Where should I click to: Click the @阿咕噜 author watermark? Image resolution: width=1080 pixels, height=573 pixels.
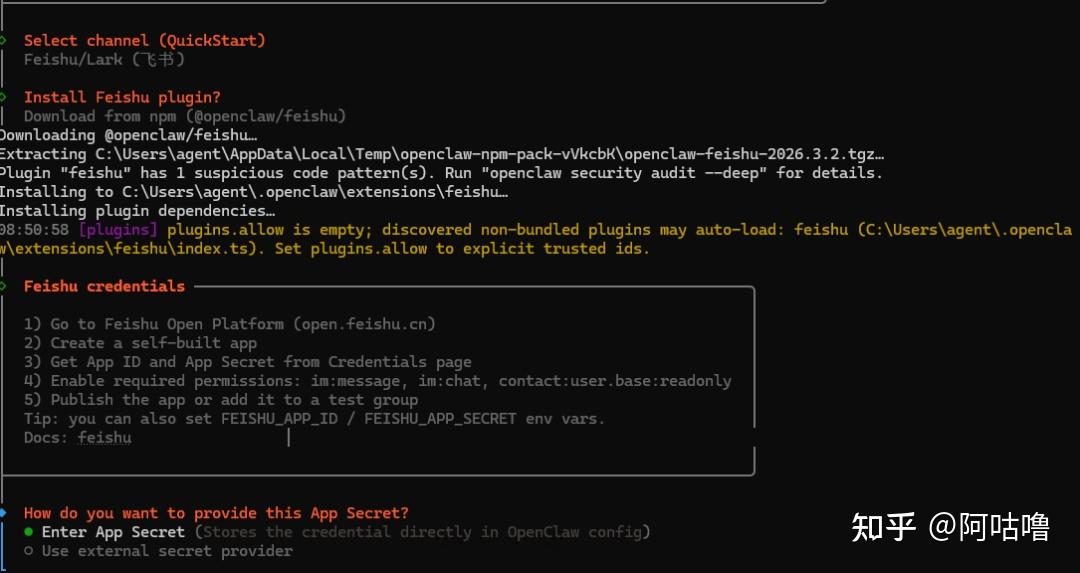pos(990,526)
